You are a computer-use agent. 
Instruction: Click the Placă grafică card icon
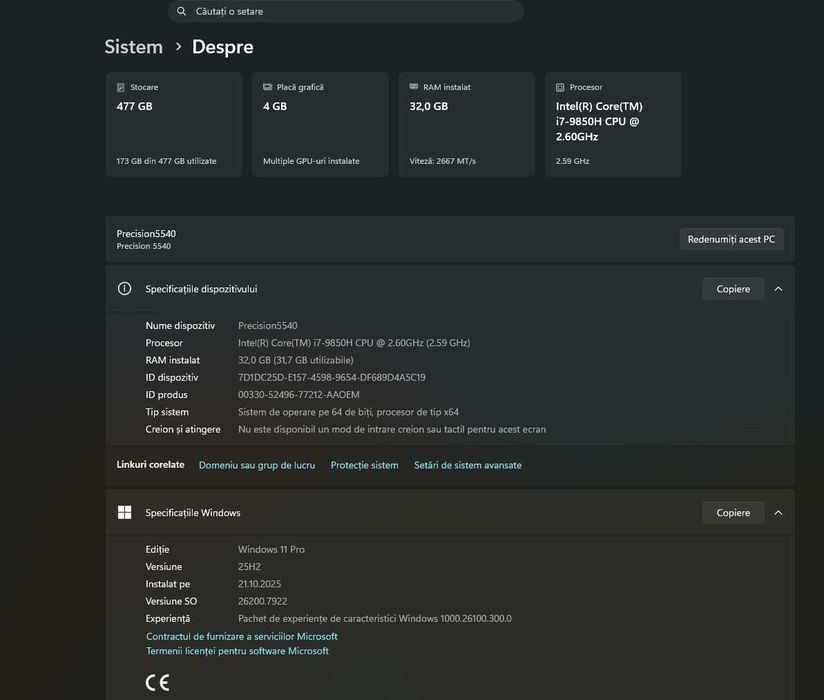point(267,87)
